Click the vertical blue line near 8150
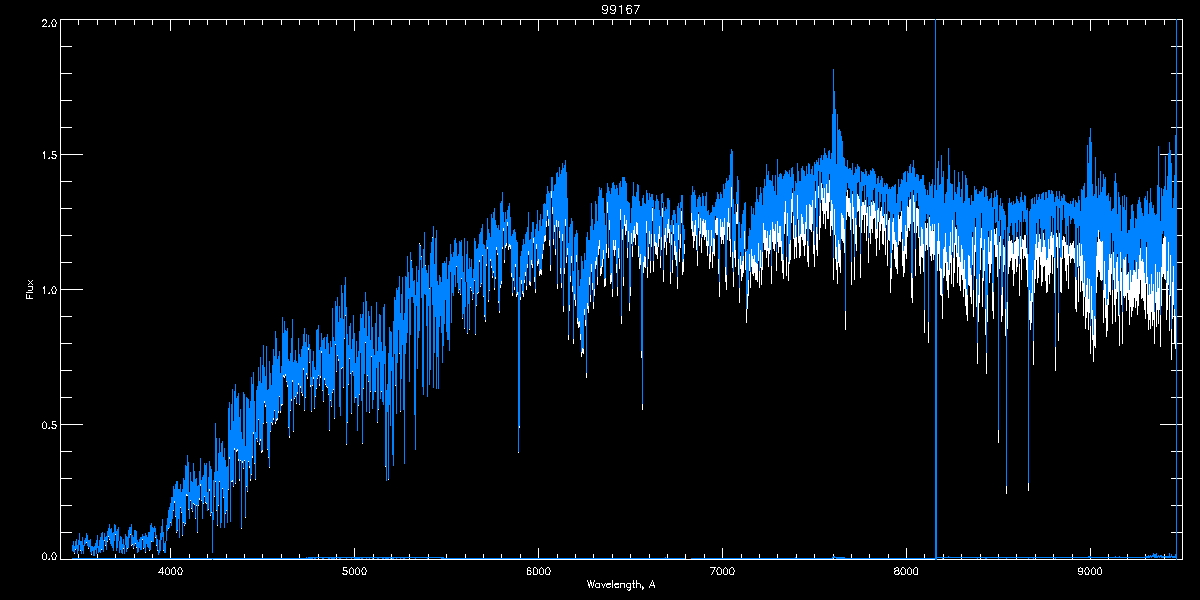Screen dimensions: 1200x600 point(936,290)
